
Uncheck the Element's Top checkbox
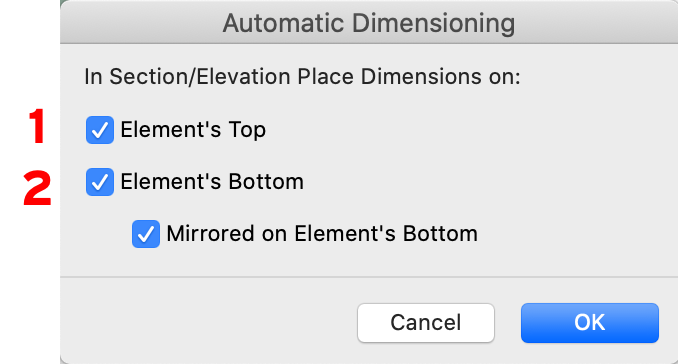(x=100, y=130)
